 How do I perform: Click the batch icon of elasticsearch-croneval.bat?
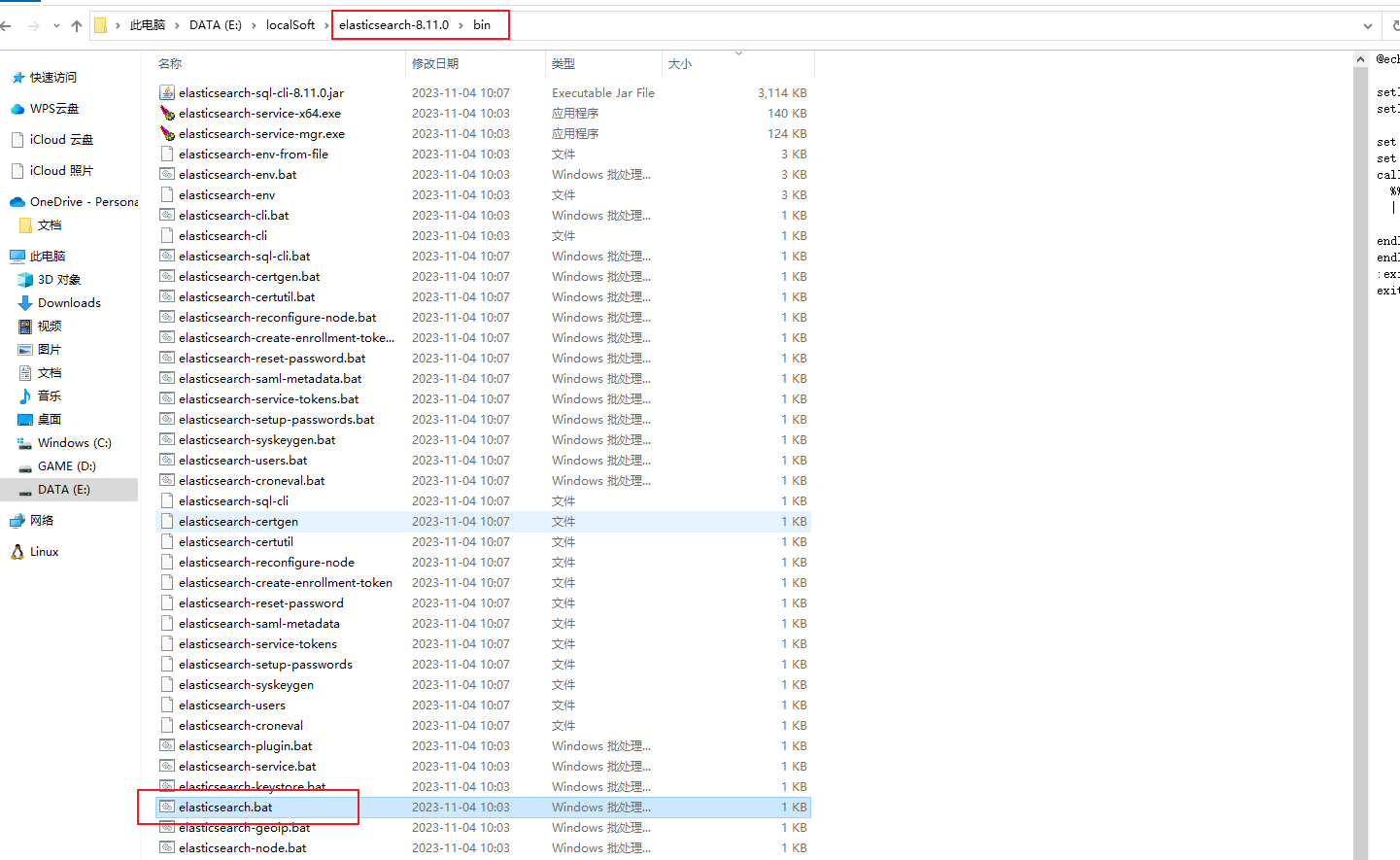167,480
